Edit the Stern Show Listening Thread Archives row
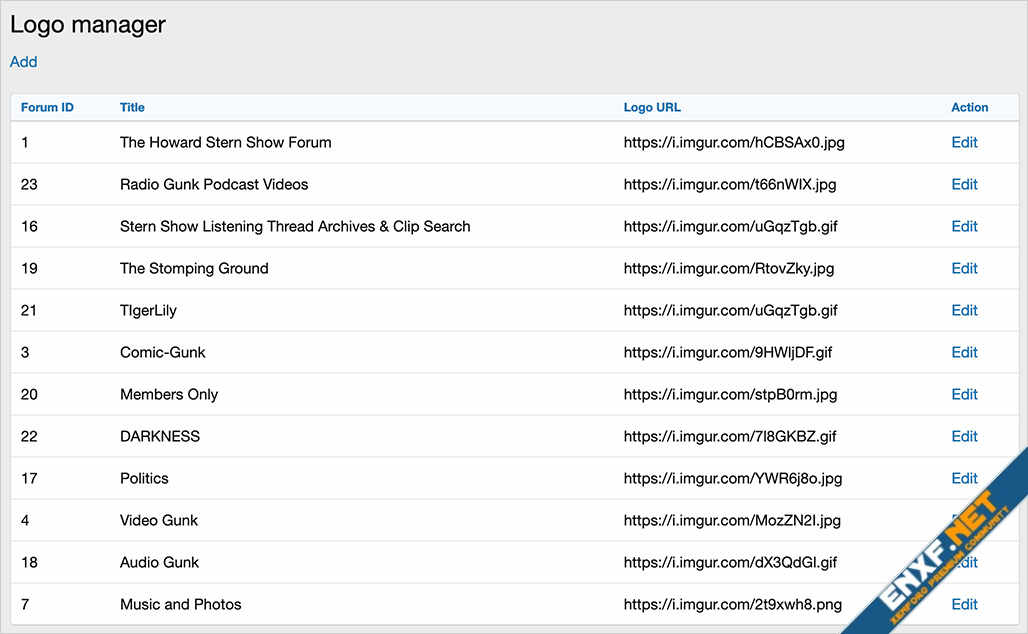1028x634 pixels. tap(964, 226)
